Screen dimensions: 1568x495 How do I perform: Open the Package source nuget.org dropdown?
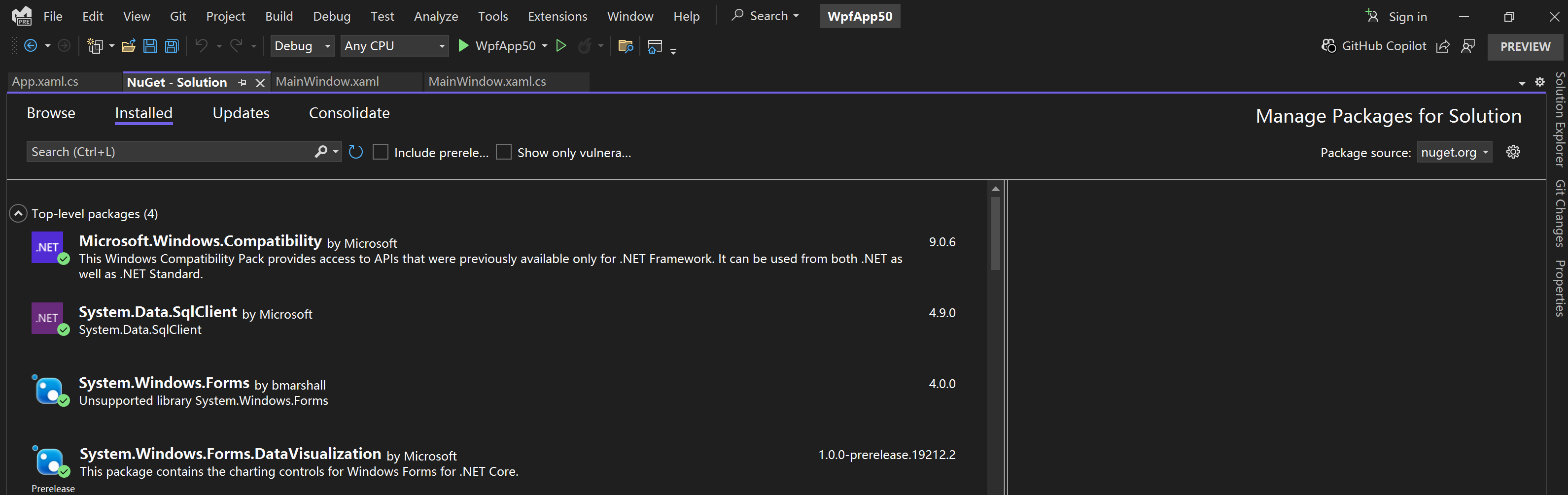point(1455,152)
